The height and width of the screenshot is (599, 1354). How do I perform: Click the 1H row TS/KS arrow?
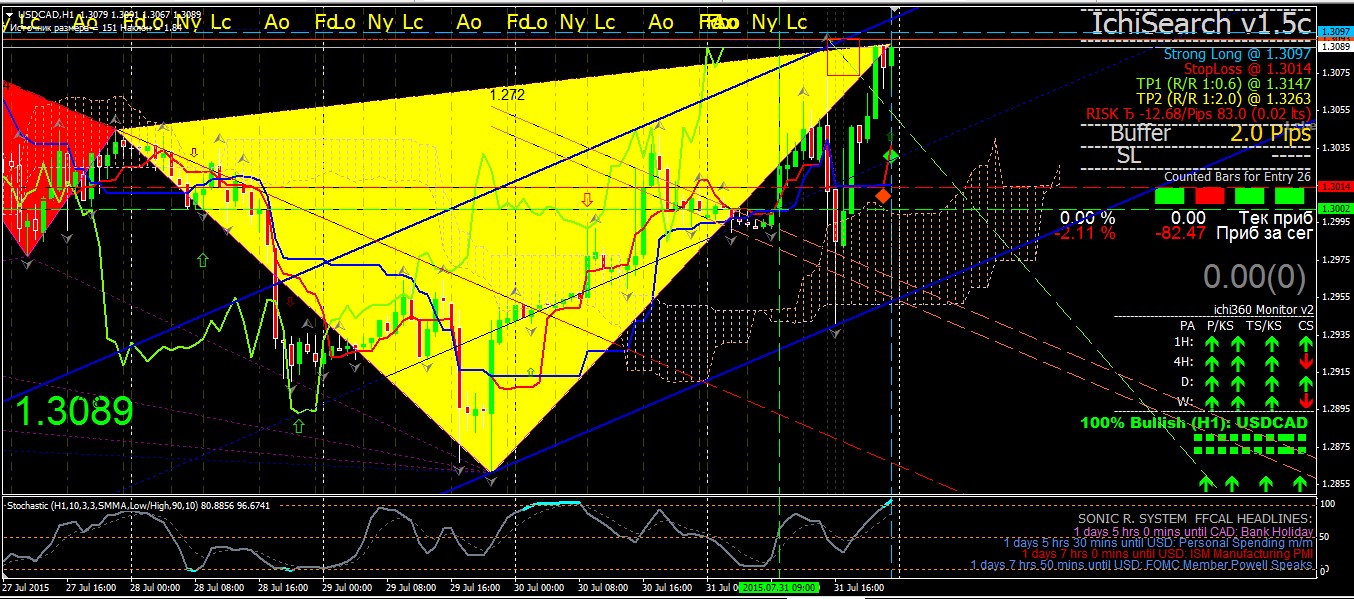(x=1272, y=342)
